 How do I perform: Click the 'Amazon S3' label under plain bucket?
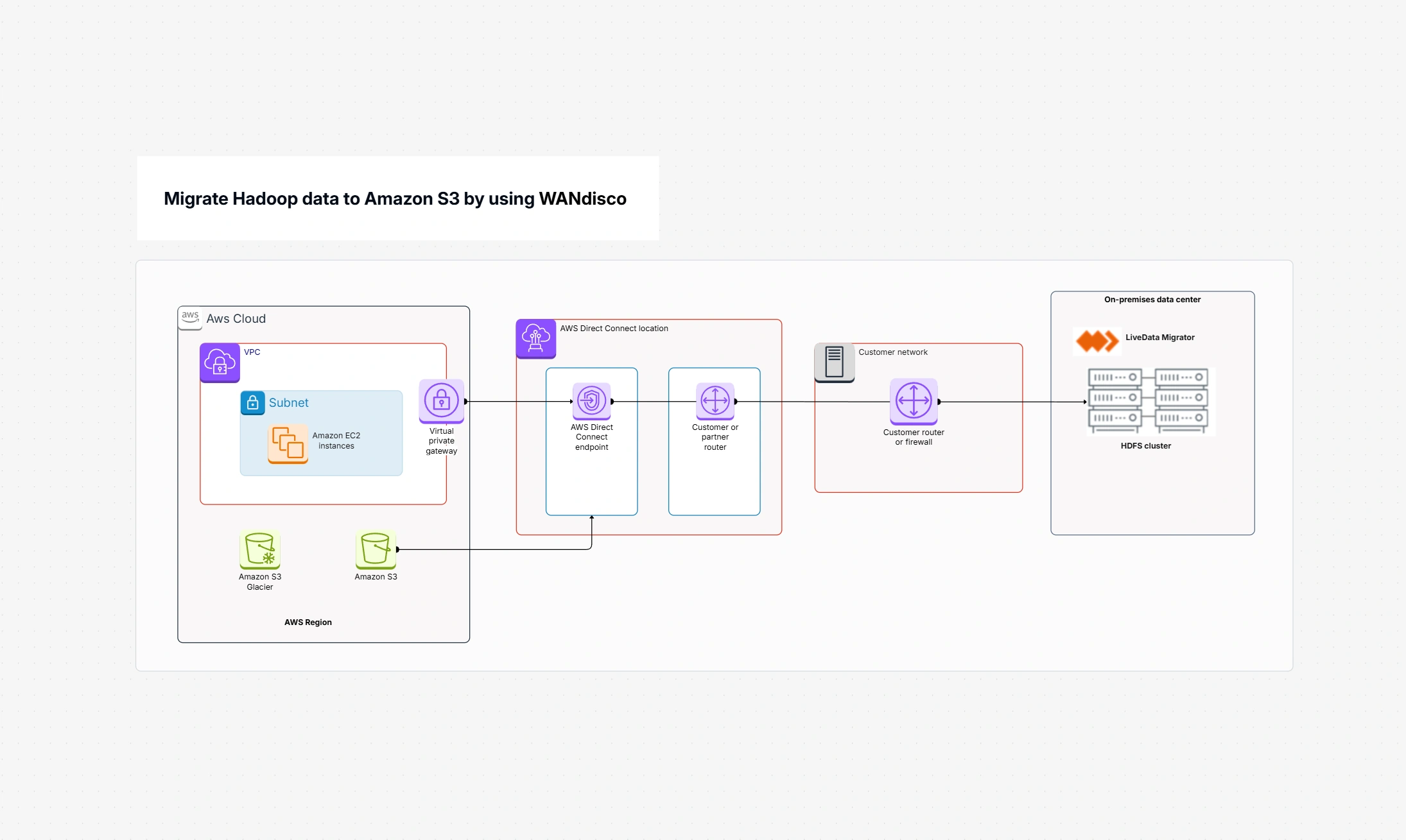pos(376,577)
